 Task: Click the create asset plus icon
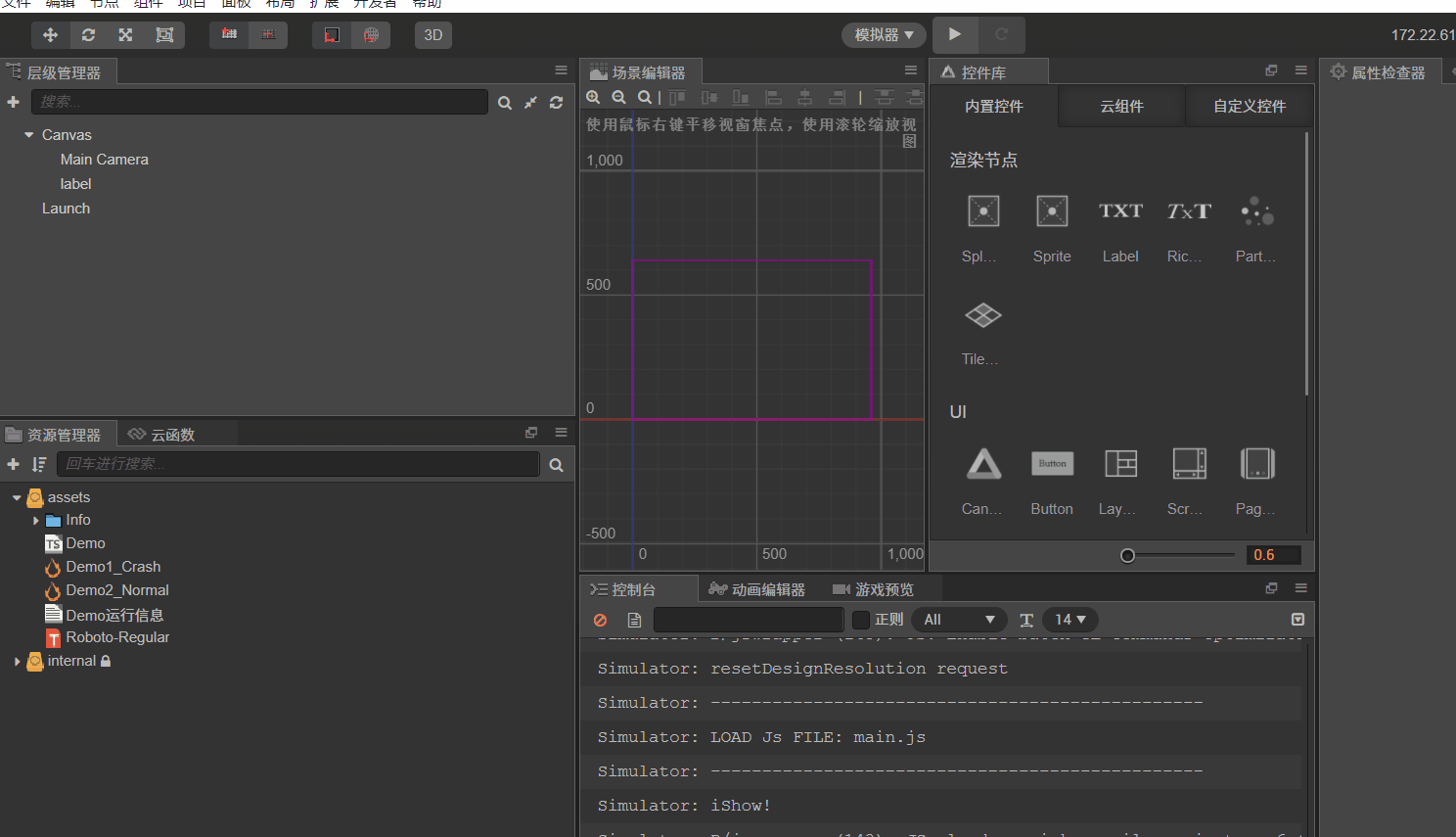pyautogui.click(x=14, y=464)
